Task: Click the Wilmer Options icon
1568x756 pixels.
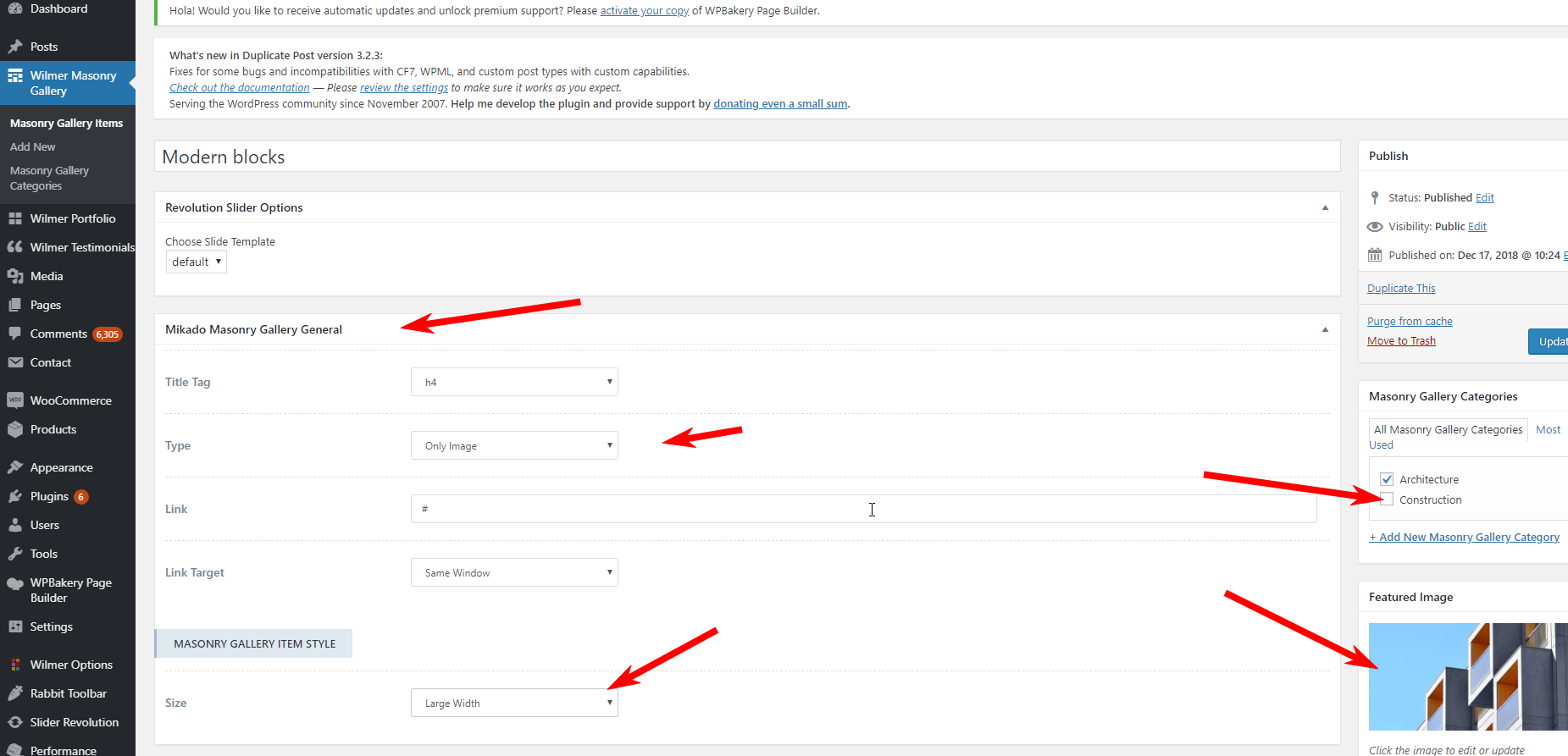Action: click(15, 665)
